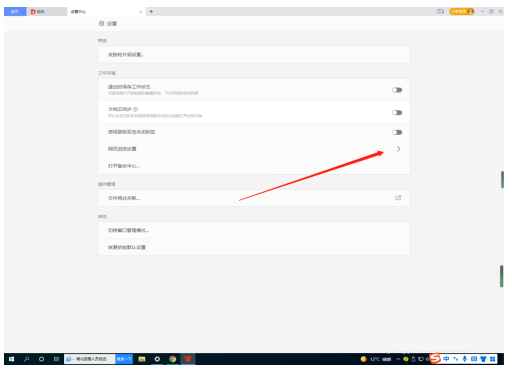The width and height of the screenshot is (512, 373).
Task: Click the weather 12°C tray widget
Action: pyautogui.click(x=376, y=359)
